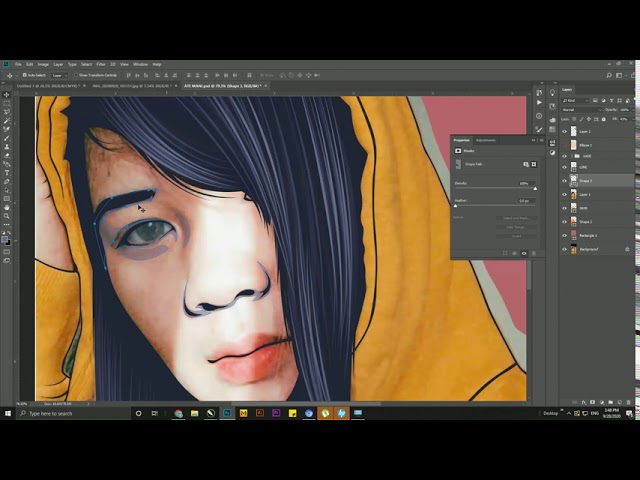Open the Window menu
Image resolution: width=640 pixels, height=480 pixels.
(140, 64)
